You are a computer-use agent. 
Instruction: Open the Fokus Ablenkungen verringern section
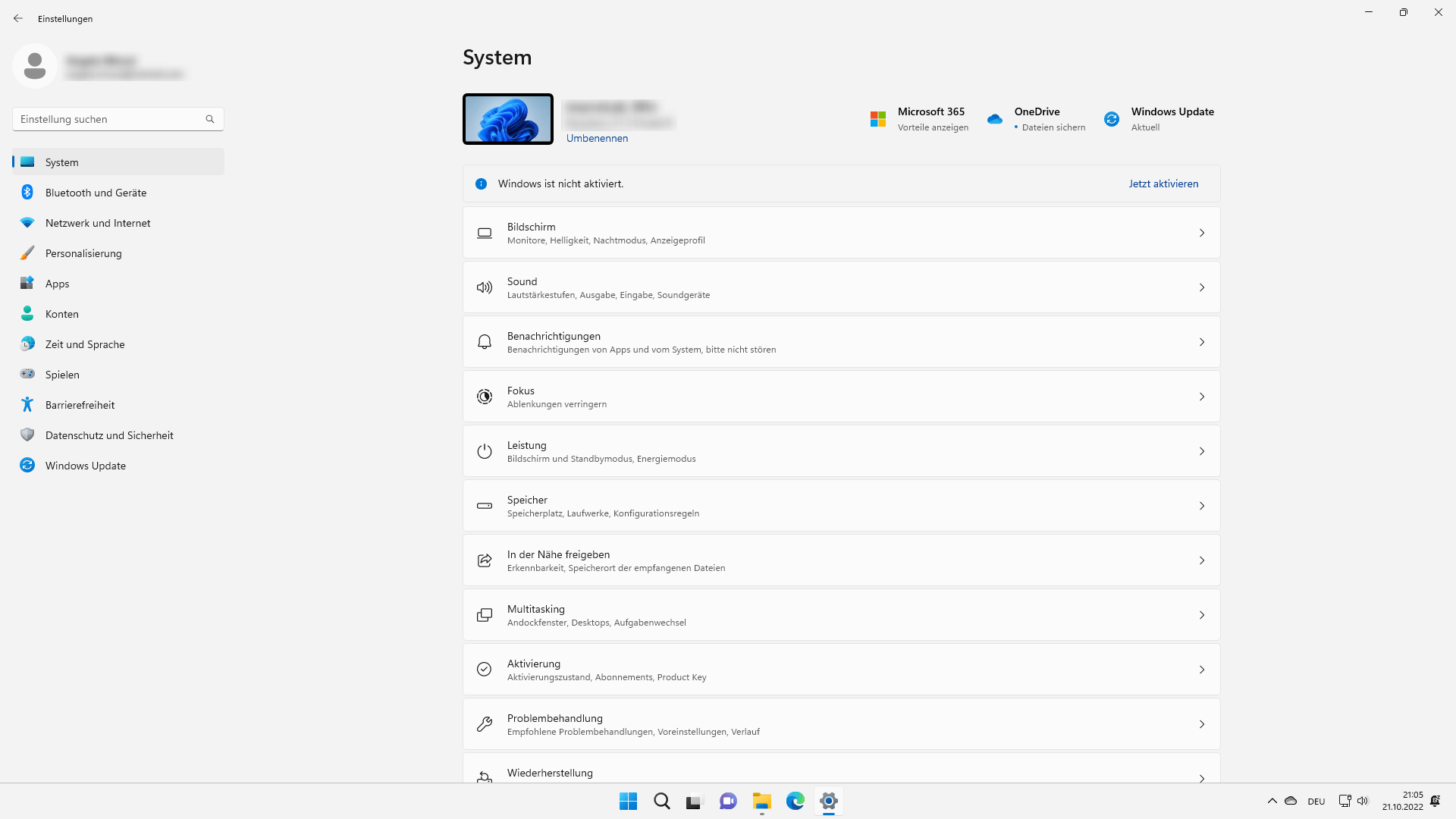(841, 396)
